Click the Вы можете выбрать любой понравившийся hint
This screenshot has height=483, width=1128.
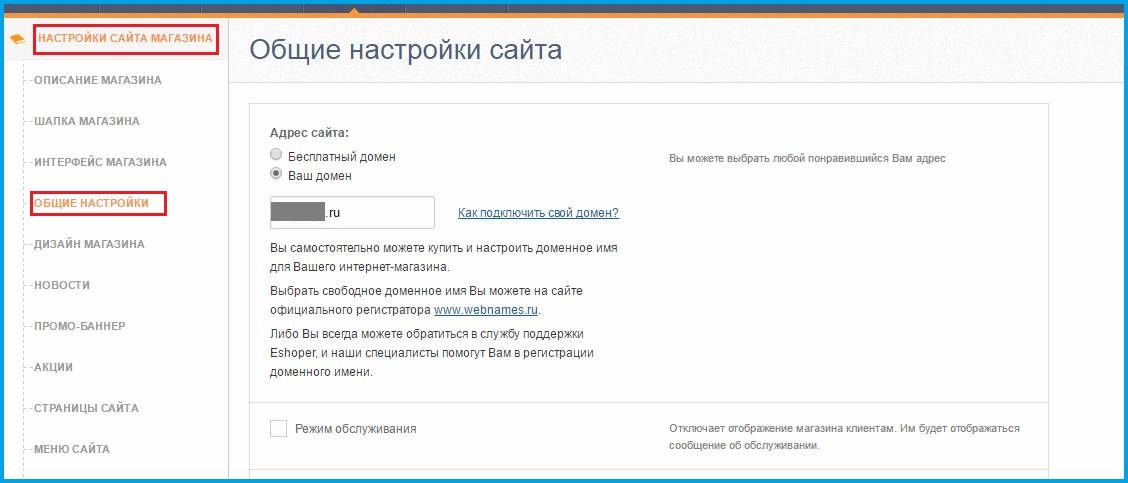click(x=807, y=158)
